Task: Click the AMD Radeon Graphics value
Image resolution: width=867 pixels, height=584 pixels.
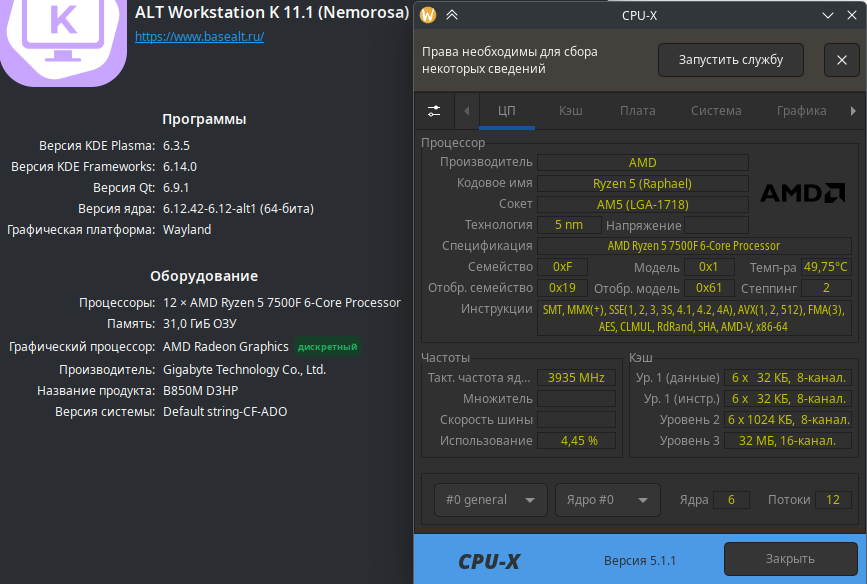Action: pos(226,347)
